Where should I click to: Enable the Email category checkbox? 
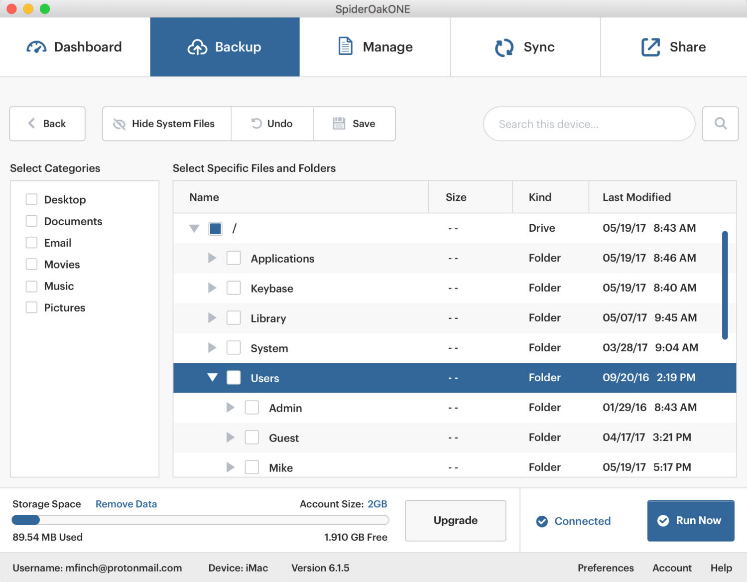click(31, 242)
